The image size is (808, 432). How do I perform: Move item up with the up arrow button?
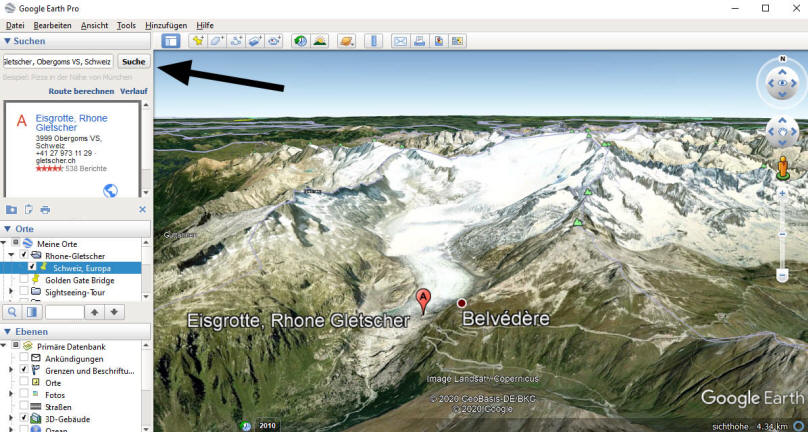tap(95, 312)
